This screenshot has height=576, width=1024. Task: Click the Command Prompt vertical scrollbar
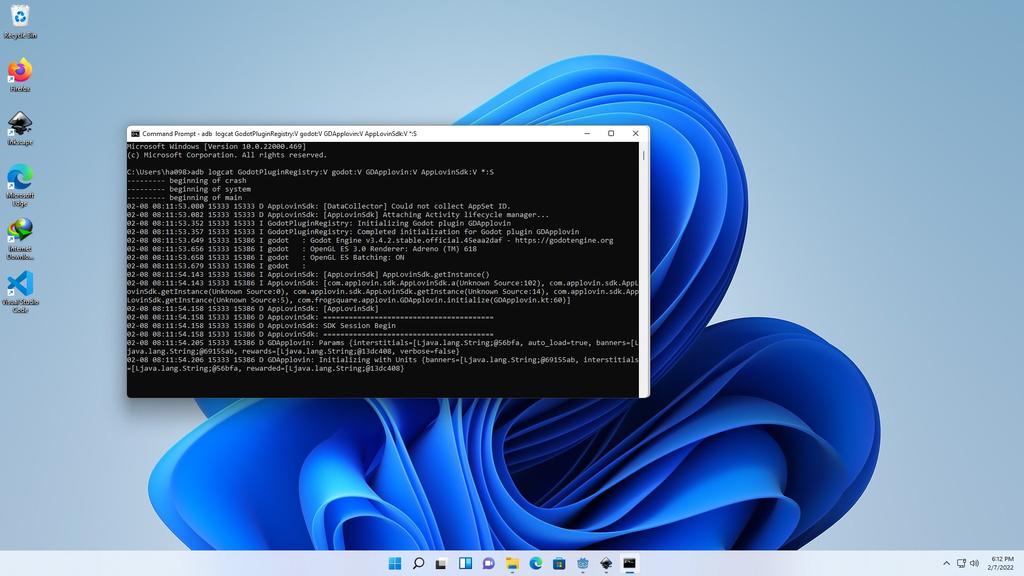[x=643, y=269]
